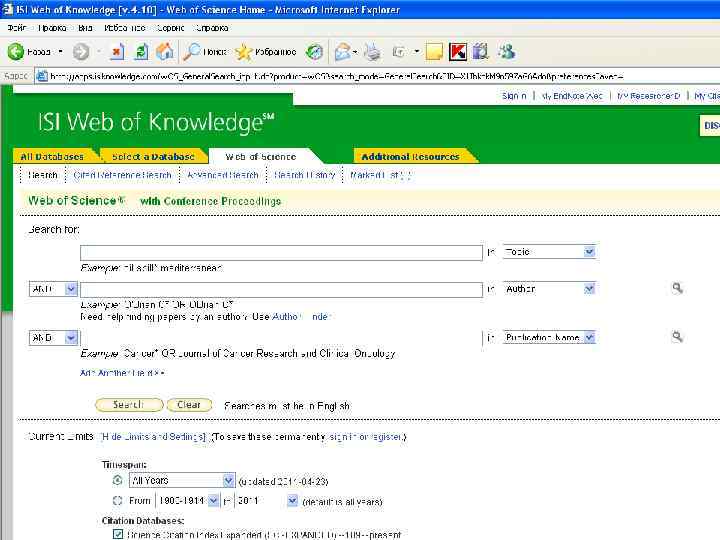Open the Marked List link
This screenshot has width=720, height=540.
click(380, 175)
